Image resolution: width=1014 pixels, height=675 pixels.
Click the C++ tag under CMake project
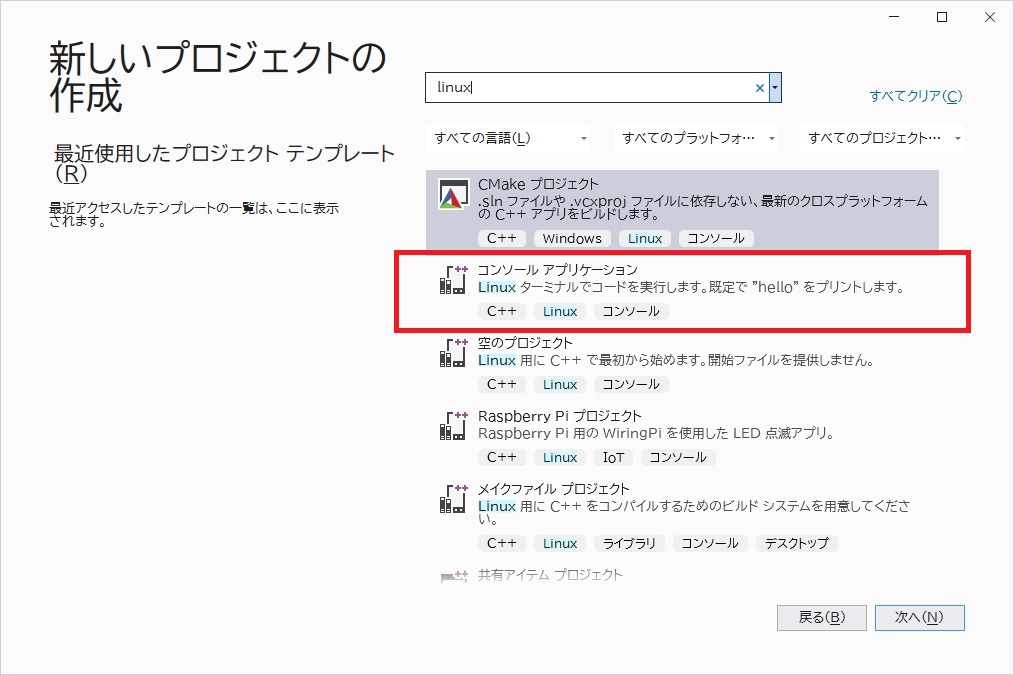point(502,239)
